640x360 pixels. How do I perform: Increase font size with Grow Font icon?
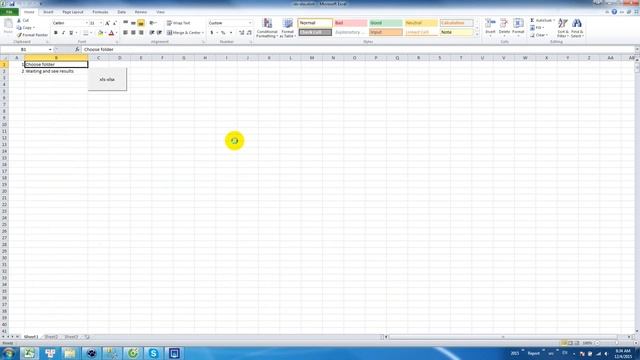107,23
